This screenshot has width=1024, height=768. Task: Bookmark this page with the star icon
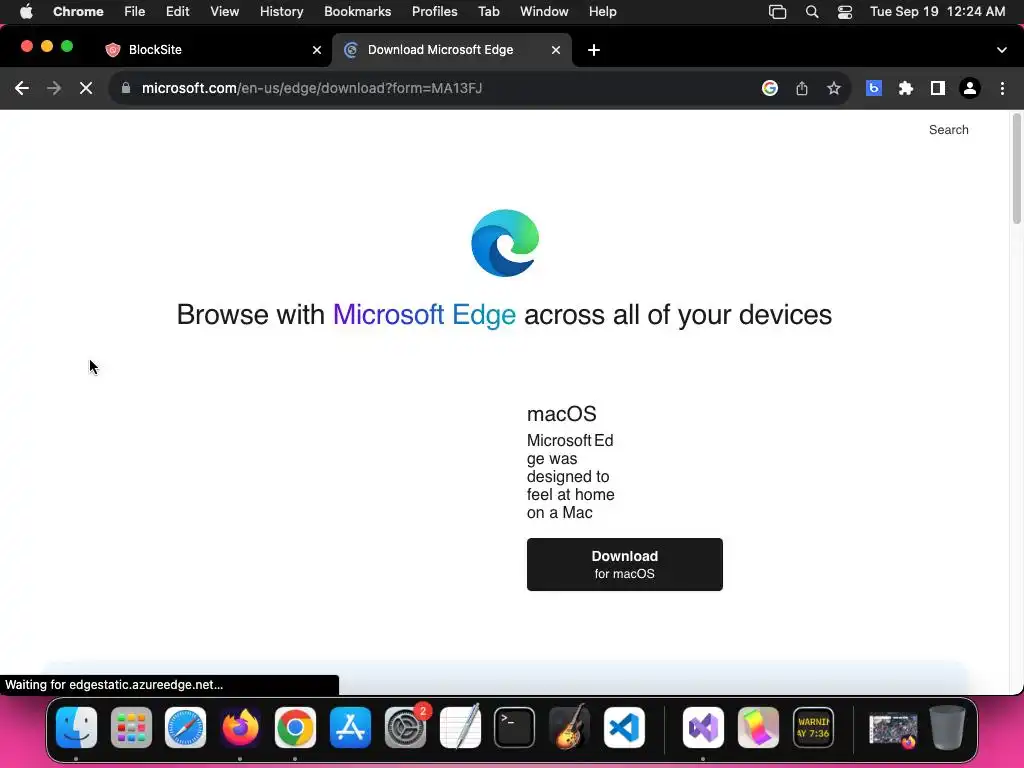pos(834,88)
